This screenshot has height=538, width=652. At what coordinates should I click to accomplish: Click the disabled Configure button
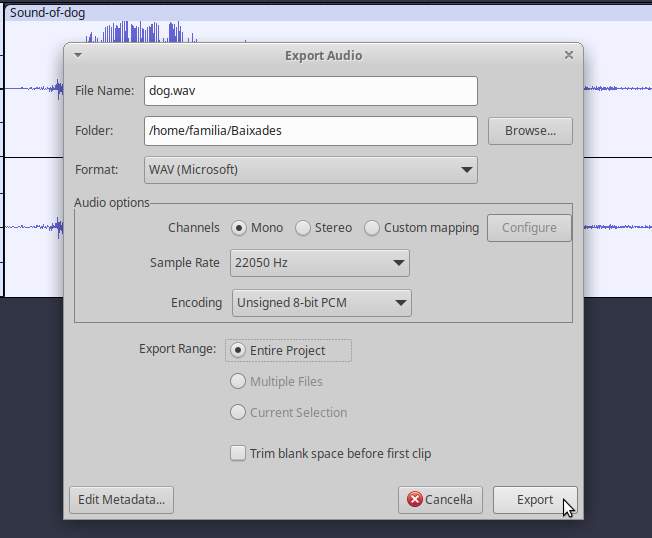[529, 228]
